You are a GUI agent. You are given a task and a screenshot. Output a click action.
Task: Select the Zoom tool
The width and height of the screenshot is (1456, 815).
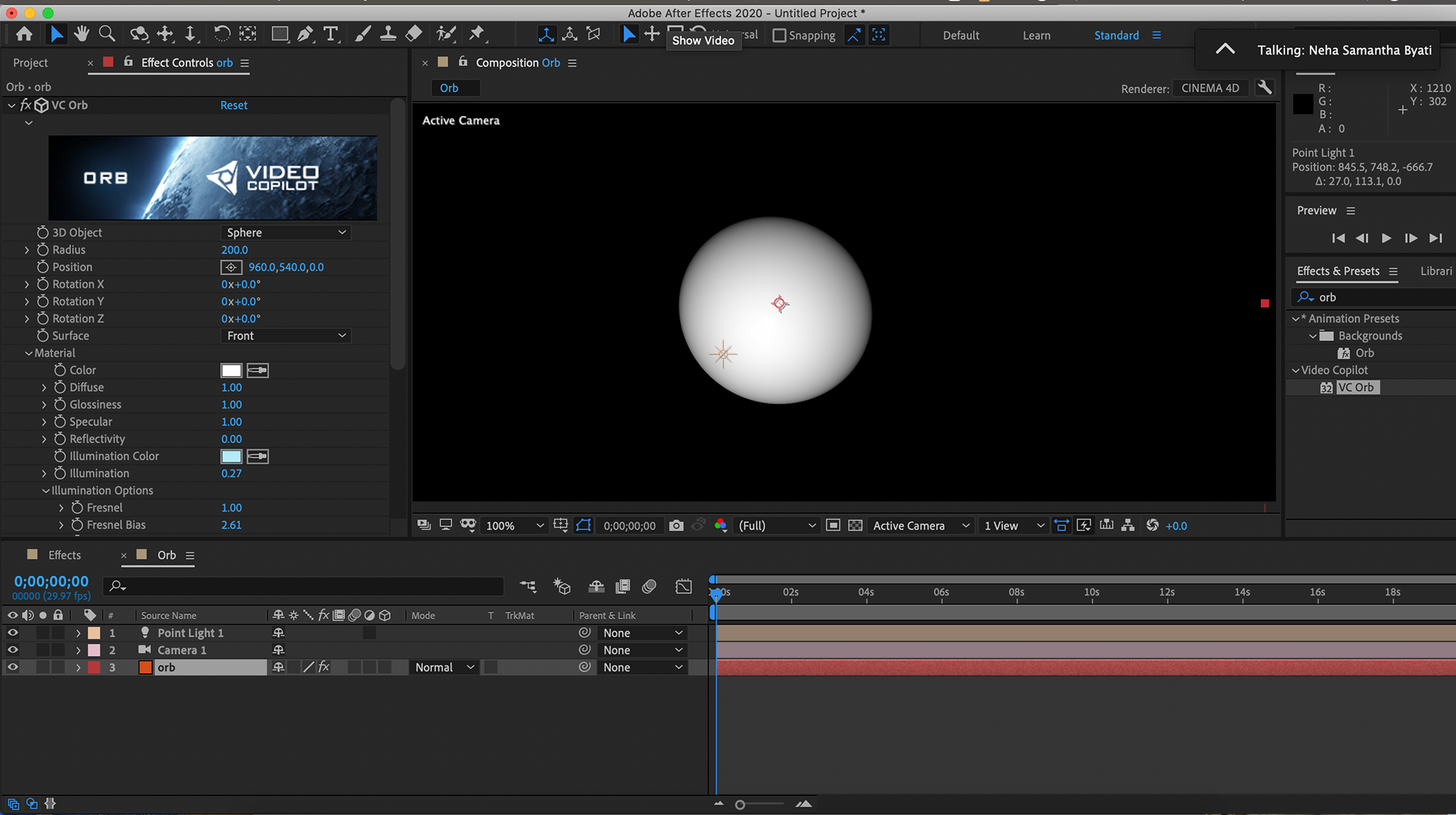[107, 34]
